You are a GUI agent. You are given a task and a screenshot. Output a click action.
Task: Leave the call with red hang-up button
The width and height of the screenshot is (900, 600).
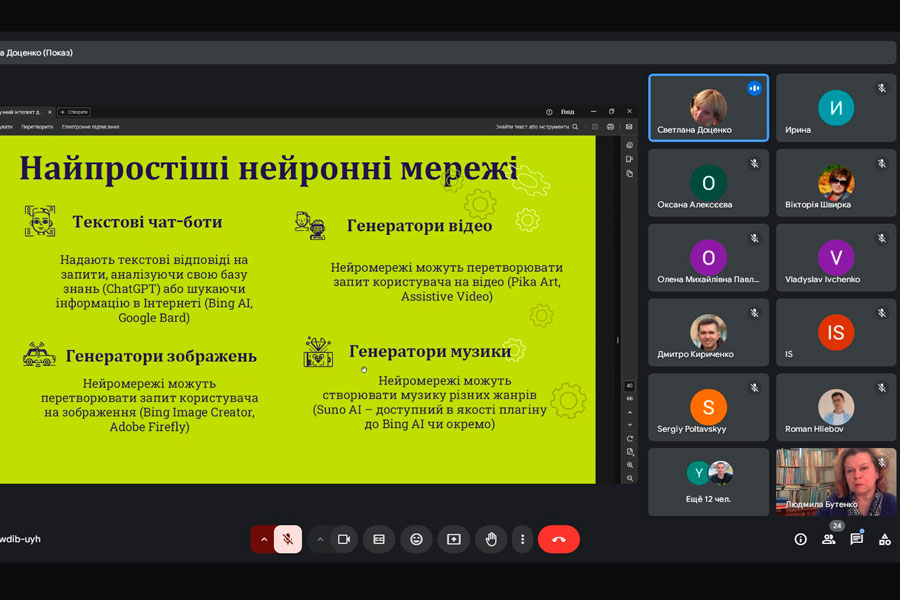(x=558, y=539)
